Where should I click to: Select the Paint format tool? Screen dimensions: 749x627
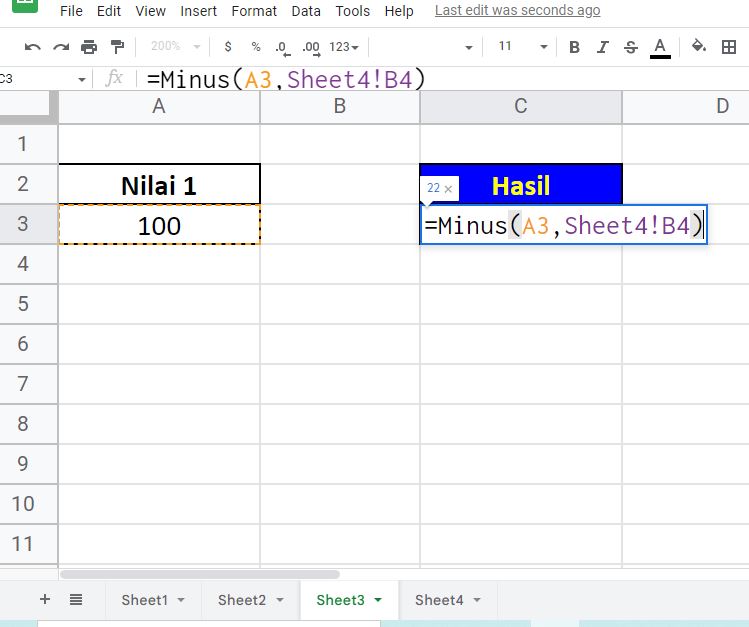(x=117, y=47)
